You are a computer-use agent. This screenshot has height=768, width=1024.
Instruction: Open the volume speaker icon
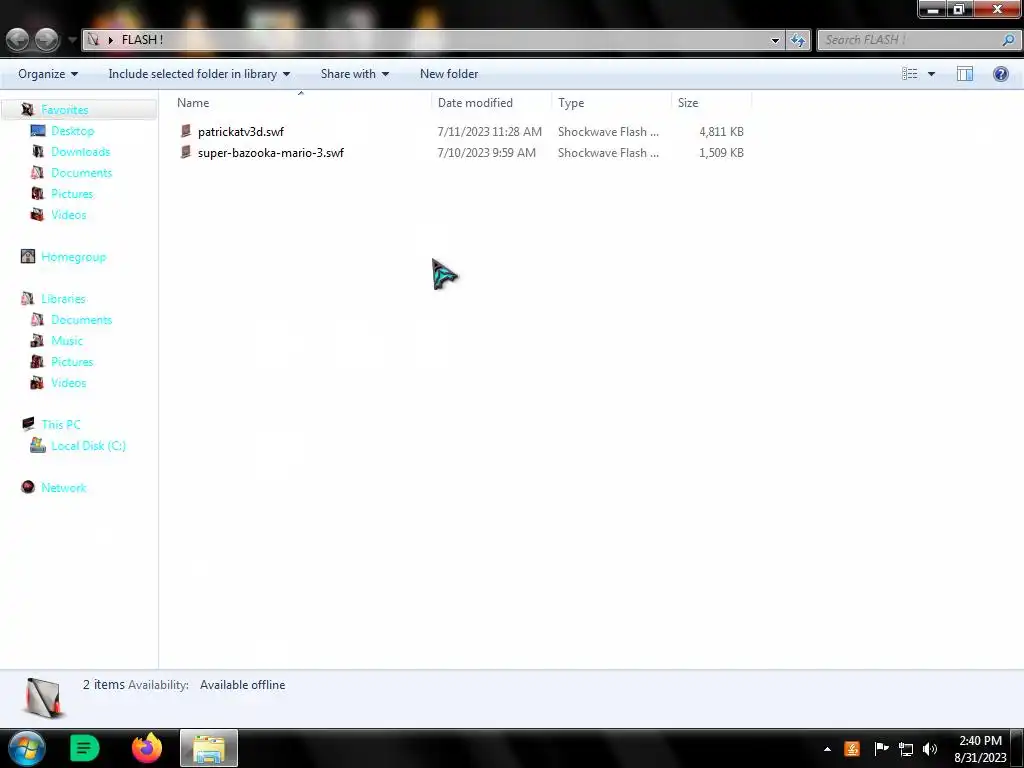(x=930, y=749)
